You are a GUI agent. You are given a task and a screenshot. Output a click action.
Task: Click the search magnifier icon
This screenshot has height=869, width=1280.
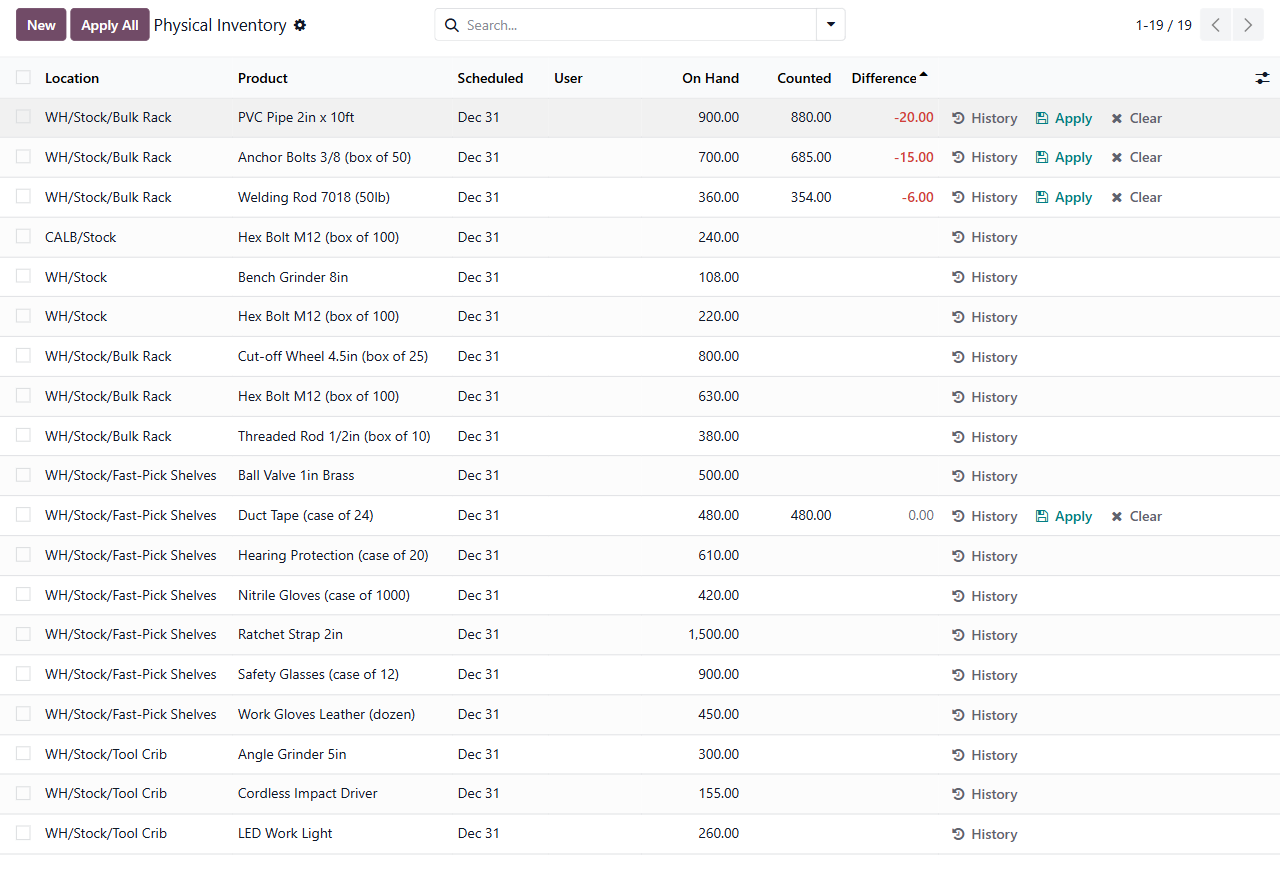(x=451, y=25)
